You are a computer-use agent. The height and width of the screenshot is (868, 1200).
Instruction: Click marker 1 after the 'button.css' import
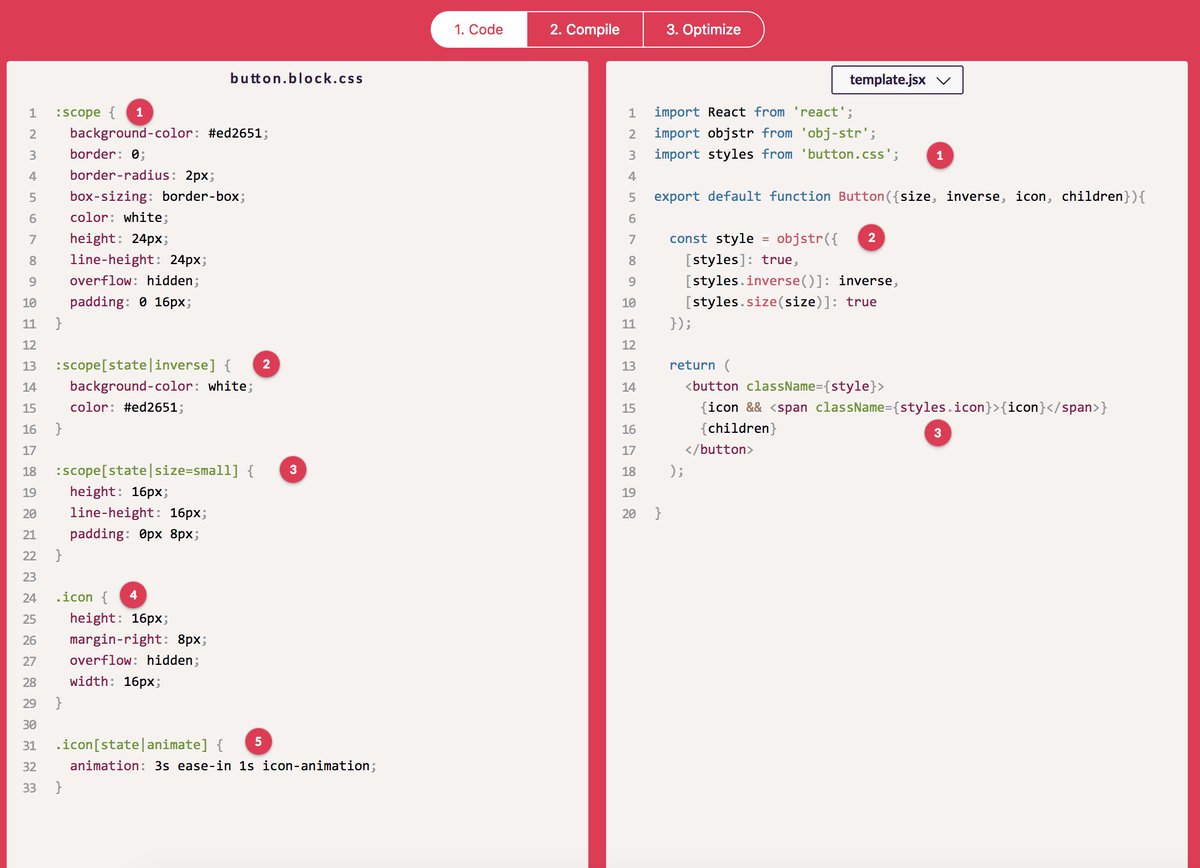click(940, 155)
